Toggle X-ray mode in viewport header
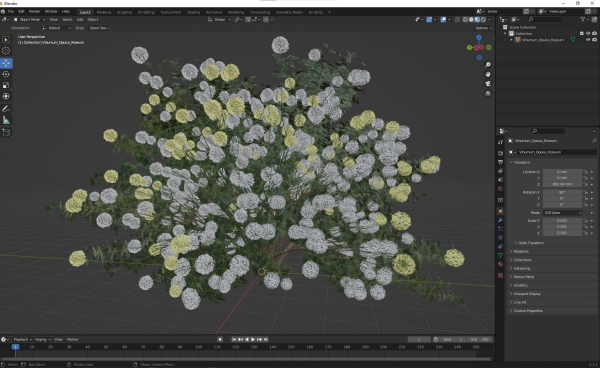Image resolution: width=600 pixels, height=368 pixels. (457, 20)
